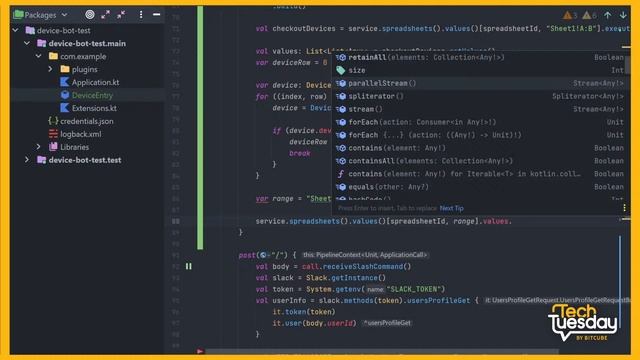This screenshot has height=360, width=640.
Task: Collapse the device-bot-test.main module
Action: (x=27, y=43)
